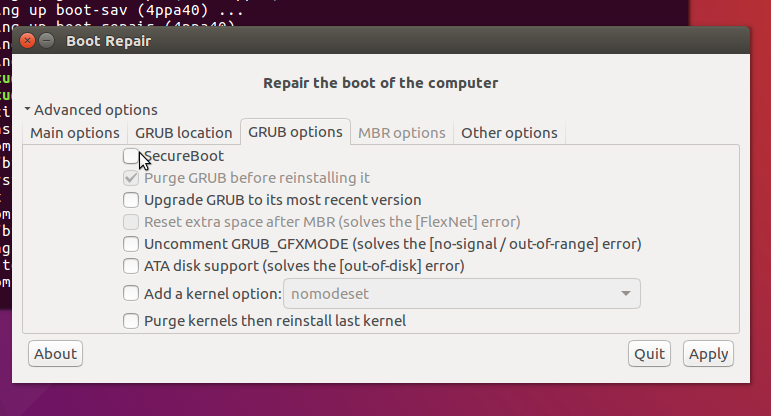
Task: Toggle Purge GRUB before reinstalling it
Action: point(131,178)
